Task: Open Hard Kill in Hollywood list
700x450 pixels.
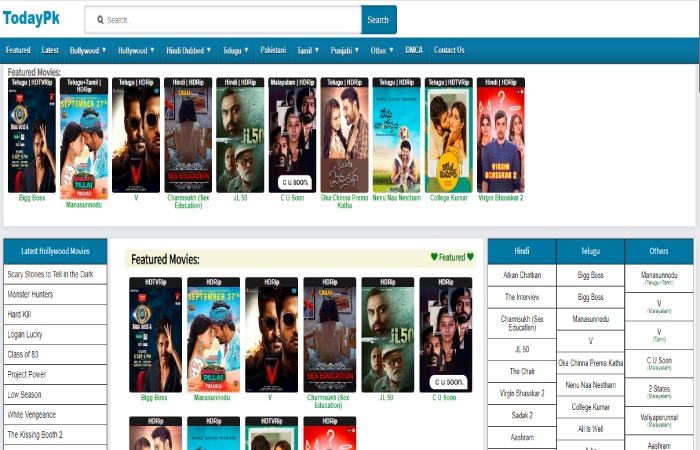Action: pos(55,315)
